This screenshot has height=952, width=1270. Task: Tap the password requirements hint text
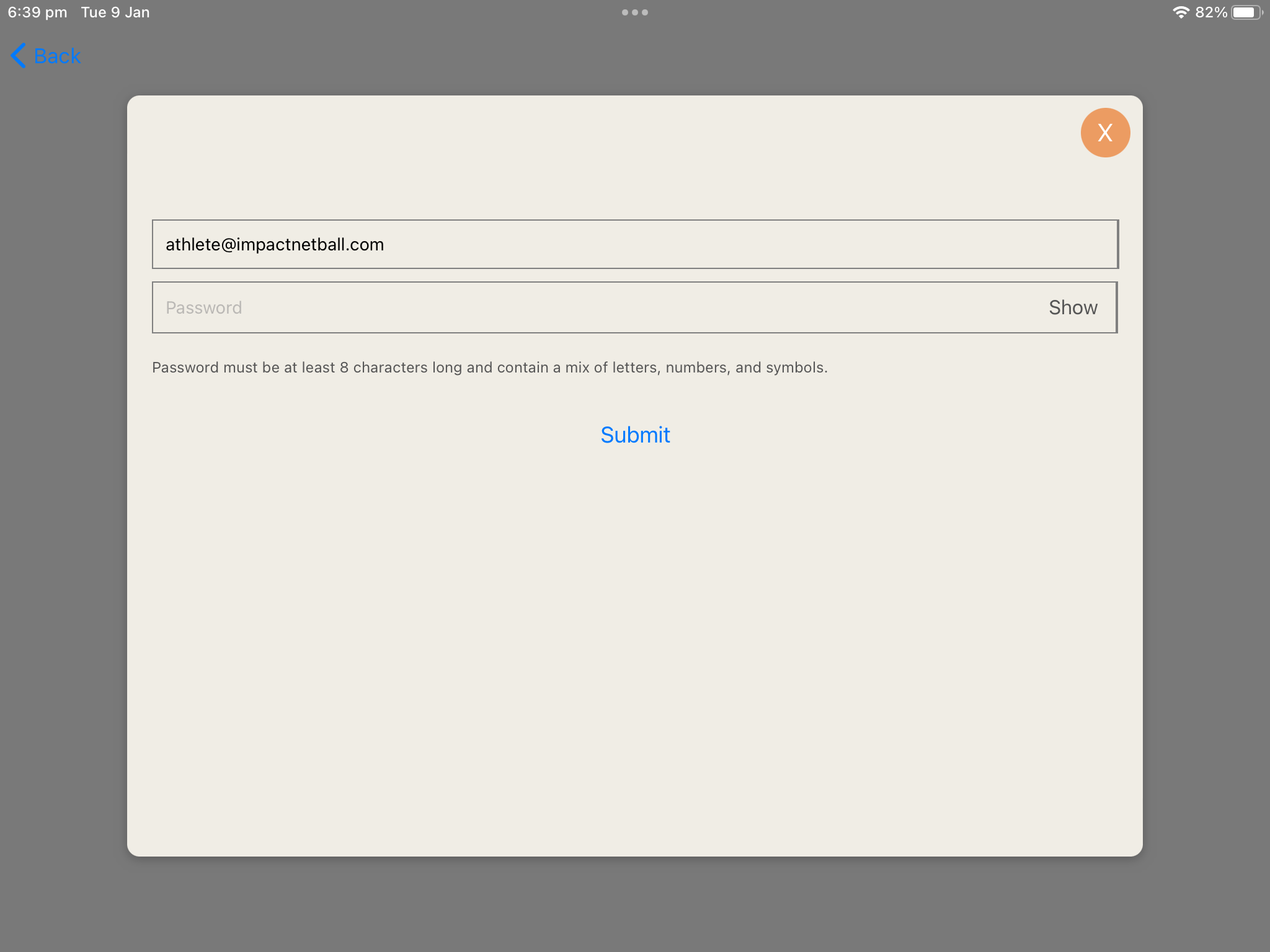point(489,368)
